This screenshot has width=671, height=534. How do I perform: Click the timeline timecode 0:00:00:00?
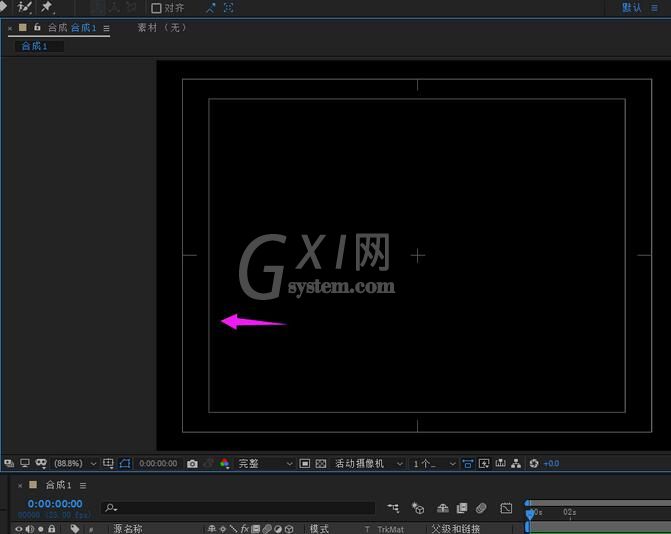click(x=55, y=504)
